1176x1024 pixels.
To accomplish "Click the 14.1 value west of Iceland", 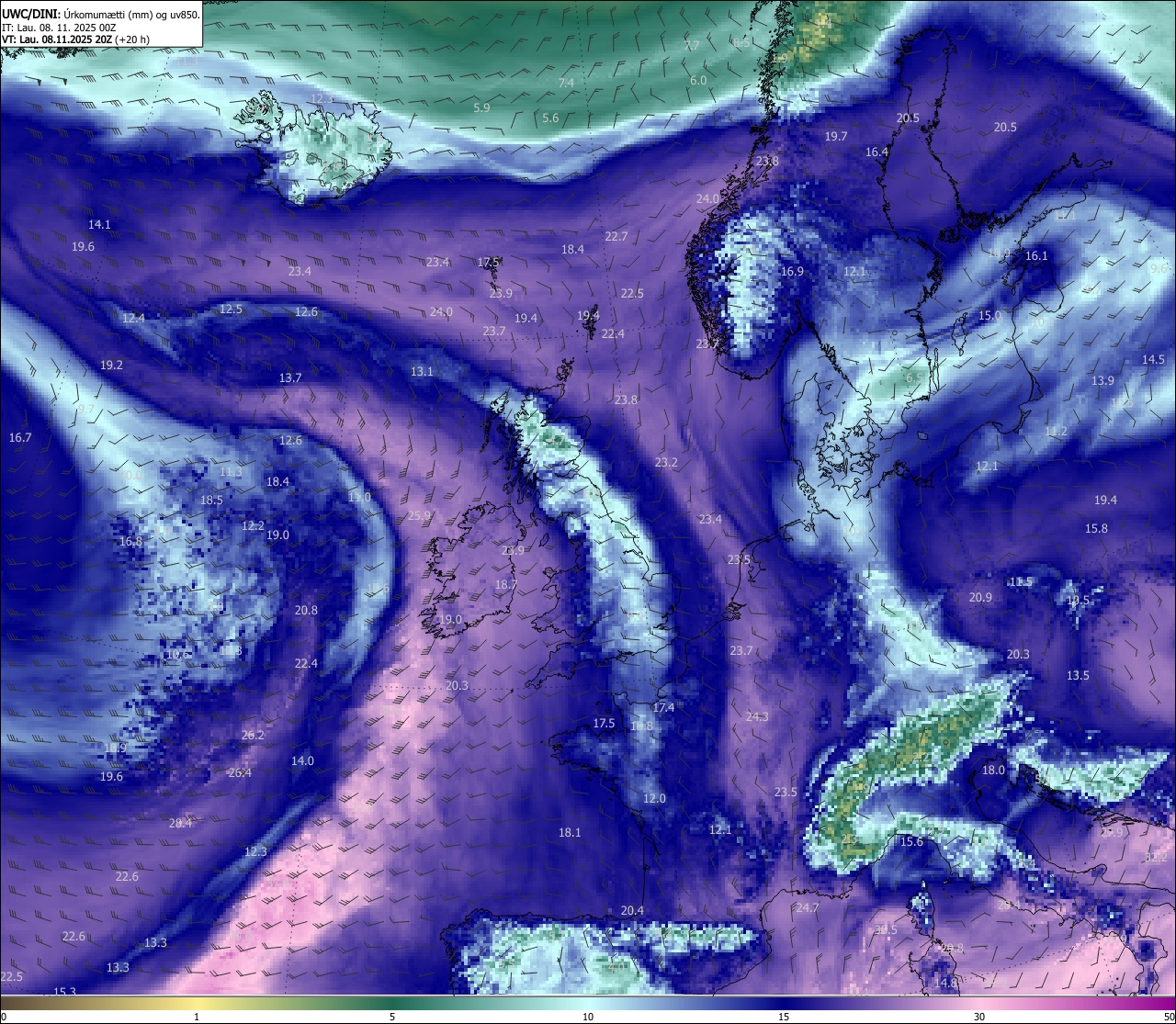I will pos(99,224).
